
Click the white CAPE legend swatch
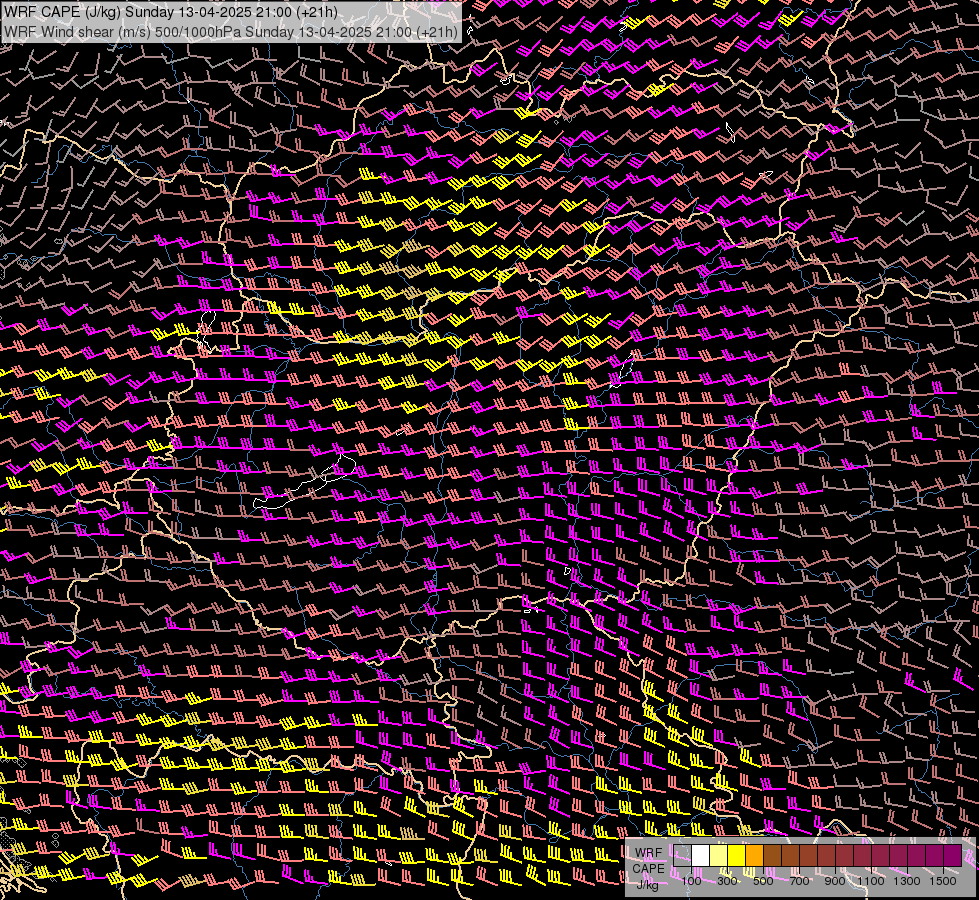(x=701, y=855)
